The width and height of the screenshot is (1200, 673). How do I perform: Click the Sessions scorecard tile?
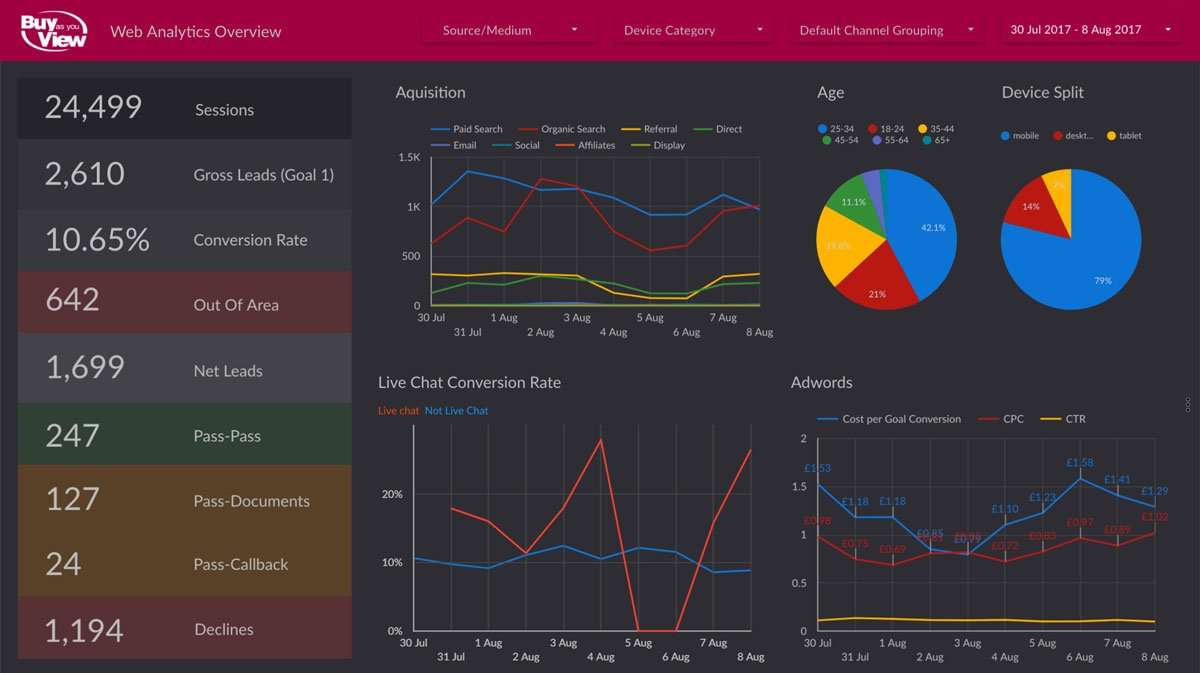point(184,109)
